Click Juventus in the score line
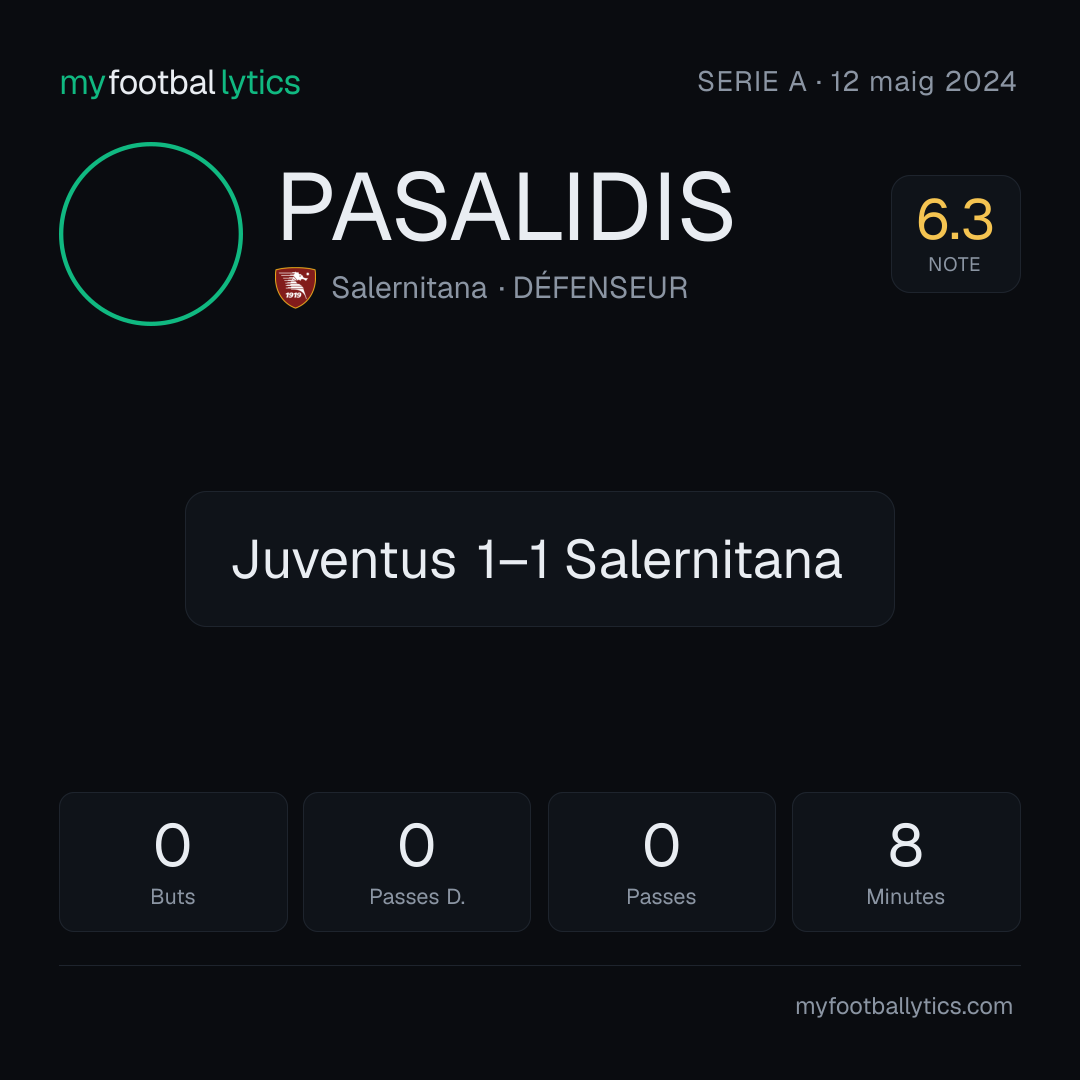Image resolution: width=1080 pixels, height=1080 pixels. point(344,559)
